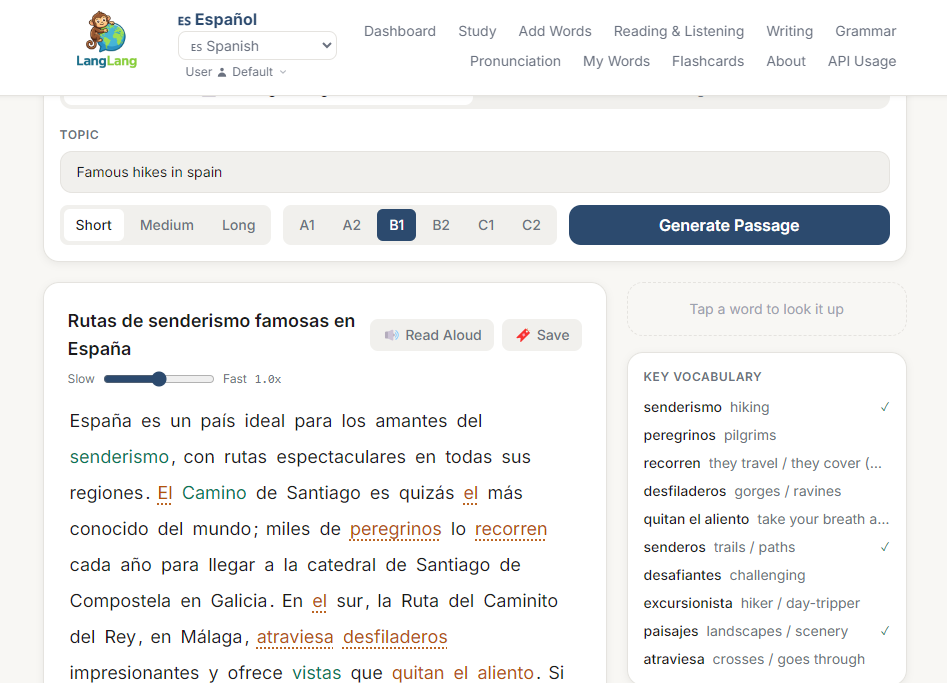Image resolution: width=947 pixels, height=683 pixels.
Task: Open the Study page
Action: [477, 31]
